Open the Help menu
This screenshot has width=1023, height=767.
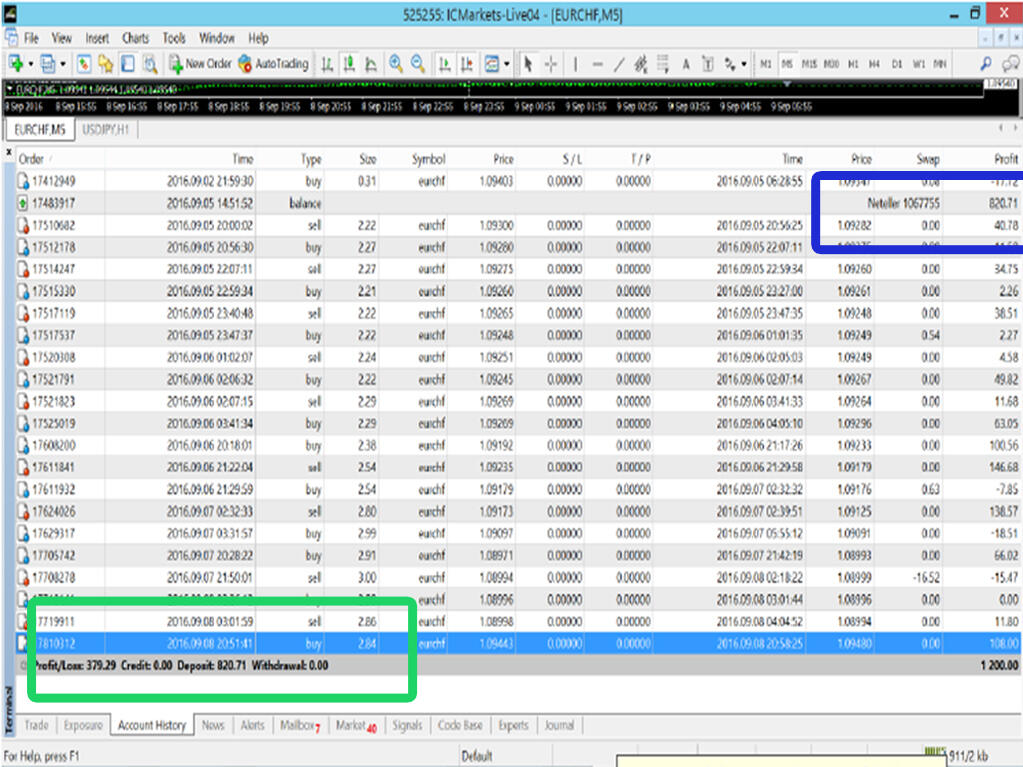click(x=258, y=38)
